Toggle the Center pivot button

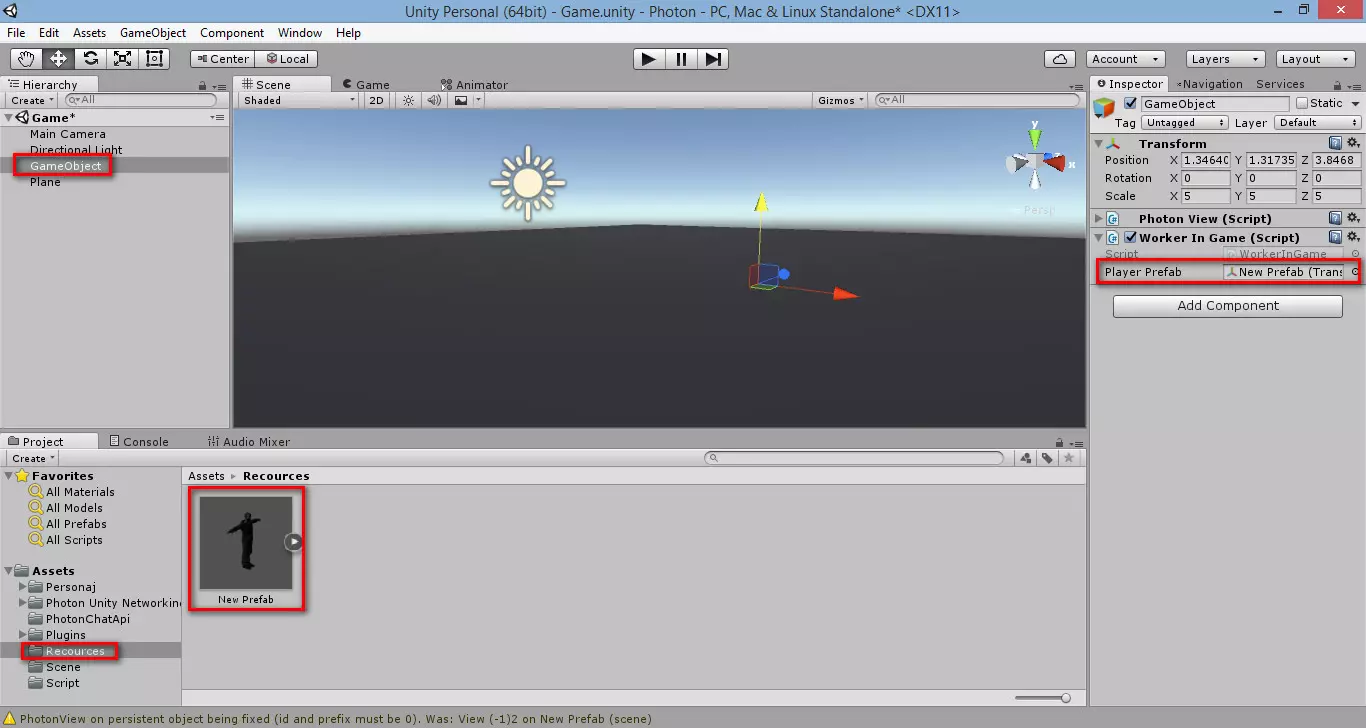[x=222, y=59]
